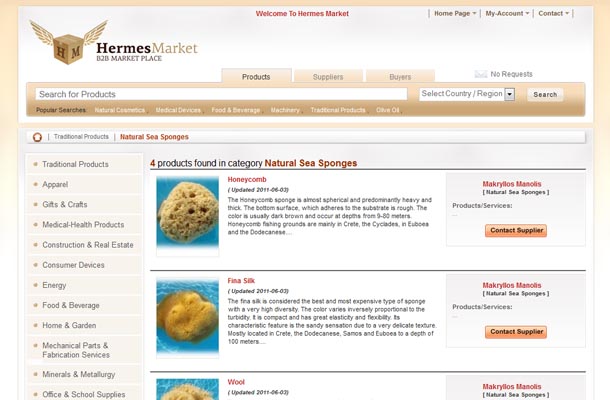Image resolution: width=610 pixels, height=400 pixels.
Task: Click the envelope icon beside No Requests
Action: pyautogui.click(x=481, y=74)
